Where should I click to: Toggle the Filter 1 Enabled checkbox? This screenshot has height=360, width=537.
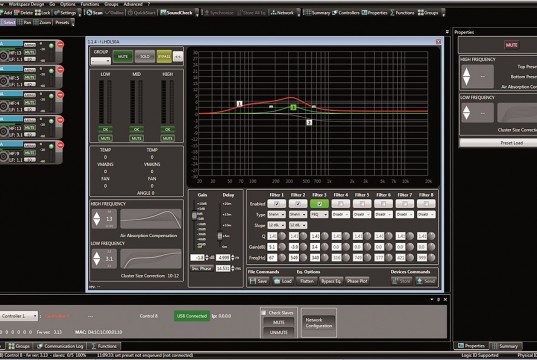coord(277,204)
